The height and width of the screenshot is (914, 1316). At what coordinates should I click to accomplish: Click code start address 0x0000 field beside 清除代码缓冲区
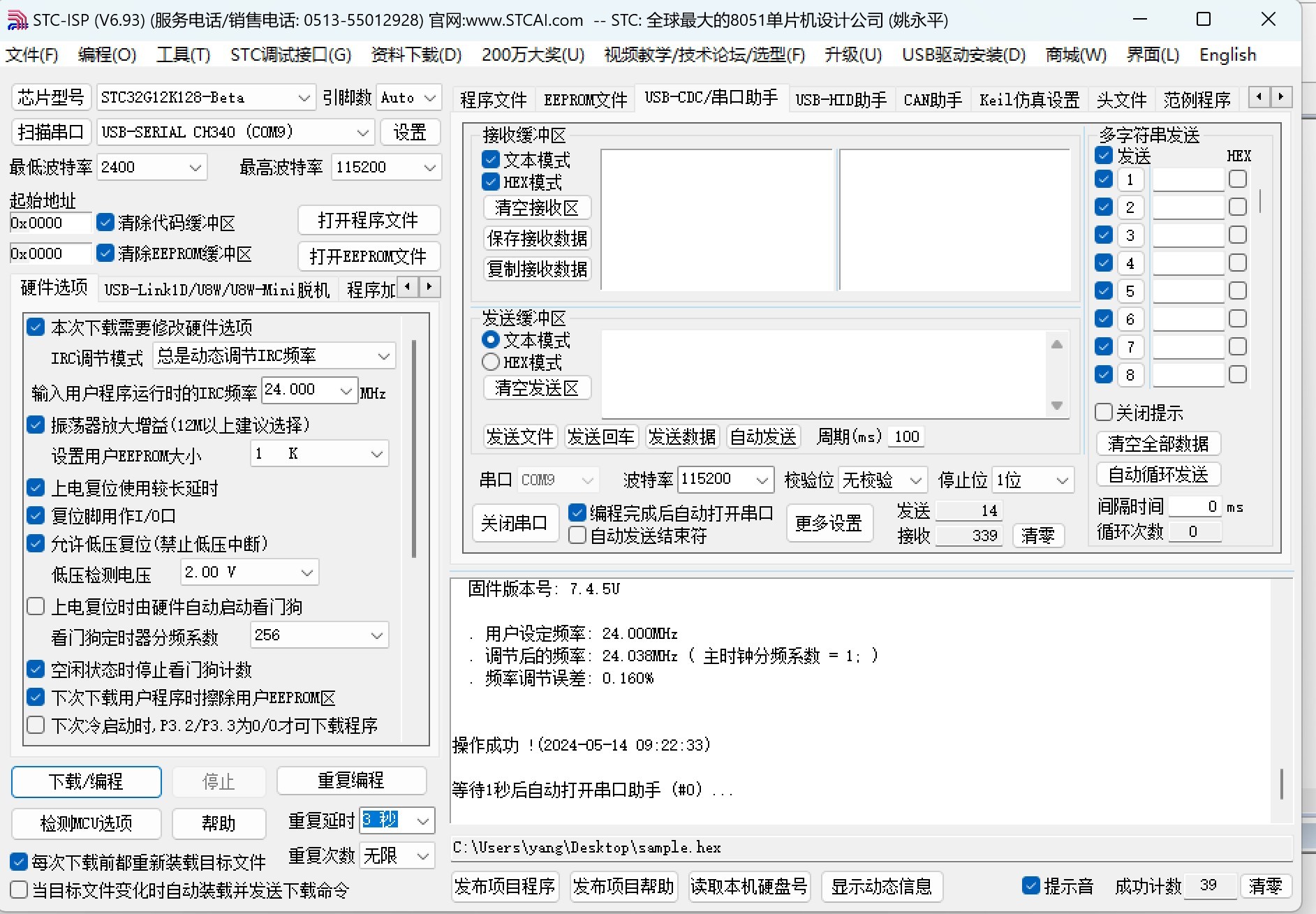[50, 223]
